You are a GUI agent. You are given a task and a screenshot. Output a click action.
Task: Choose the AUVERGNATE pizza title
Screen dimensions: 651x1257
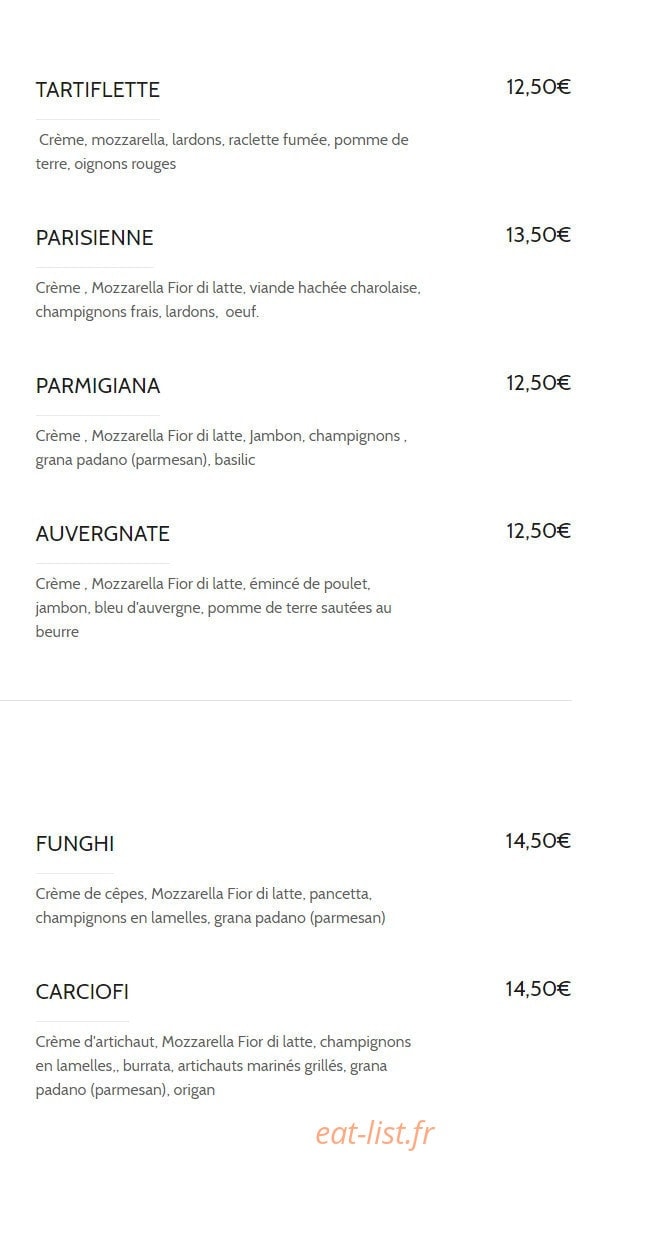103,534
